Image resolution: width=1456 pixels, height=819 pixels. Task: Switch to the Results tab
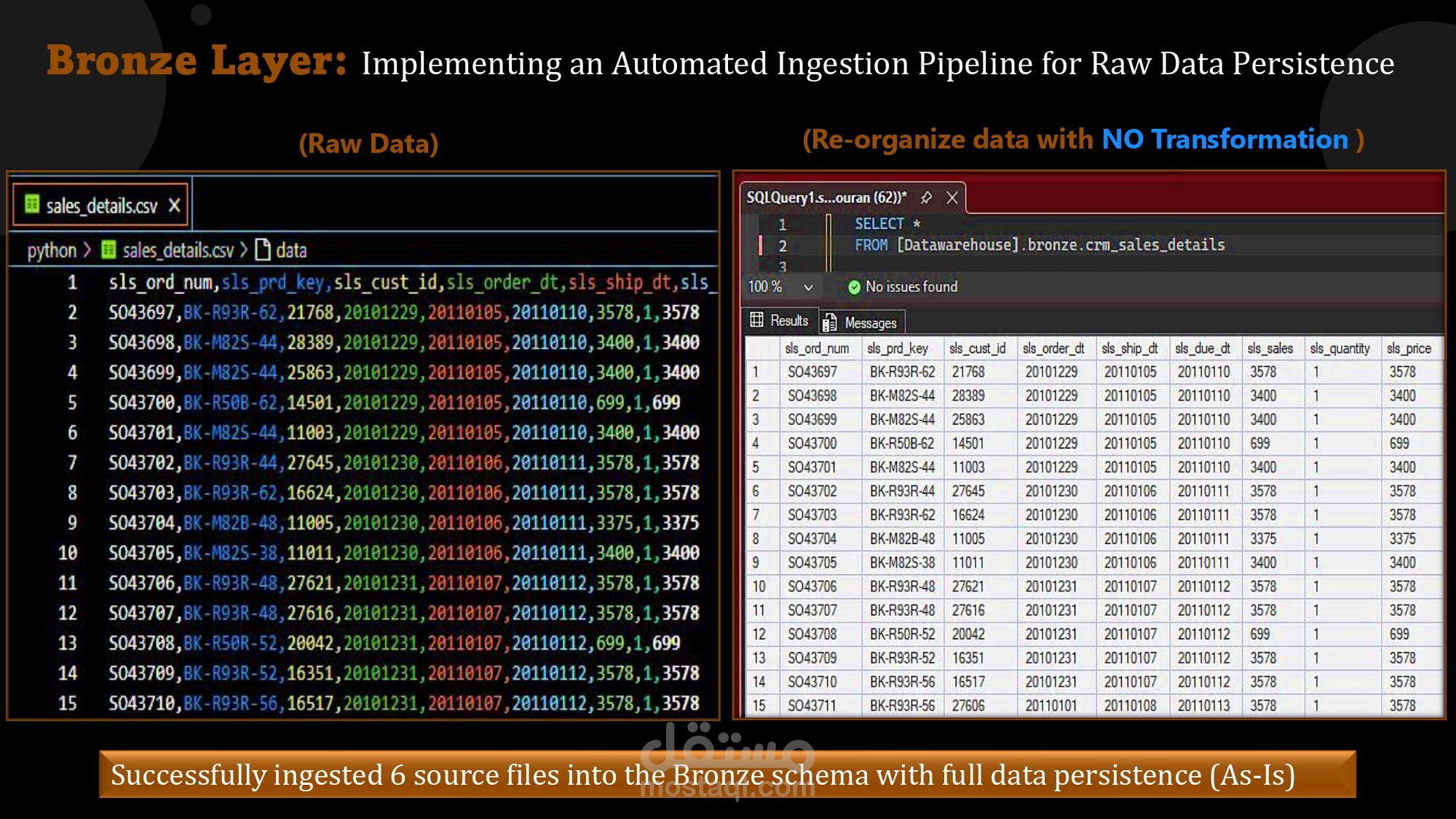click(x=780, y=320)
